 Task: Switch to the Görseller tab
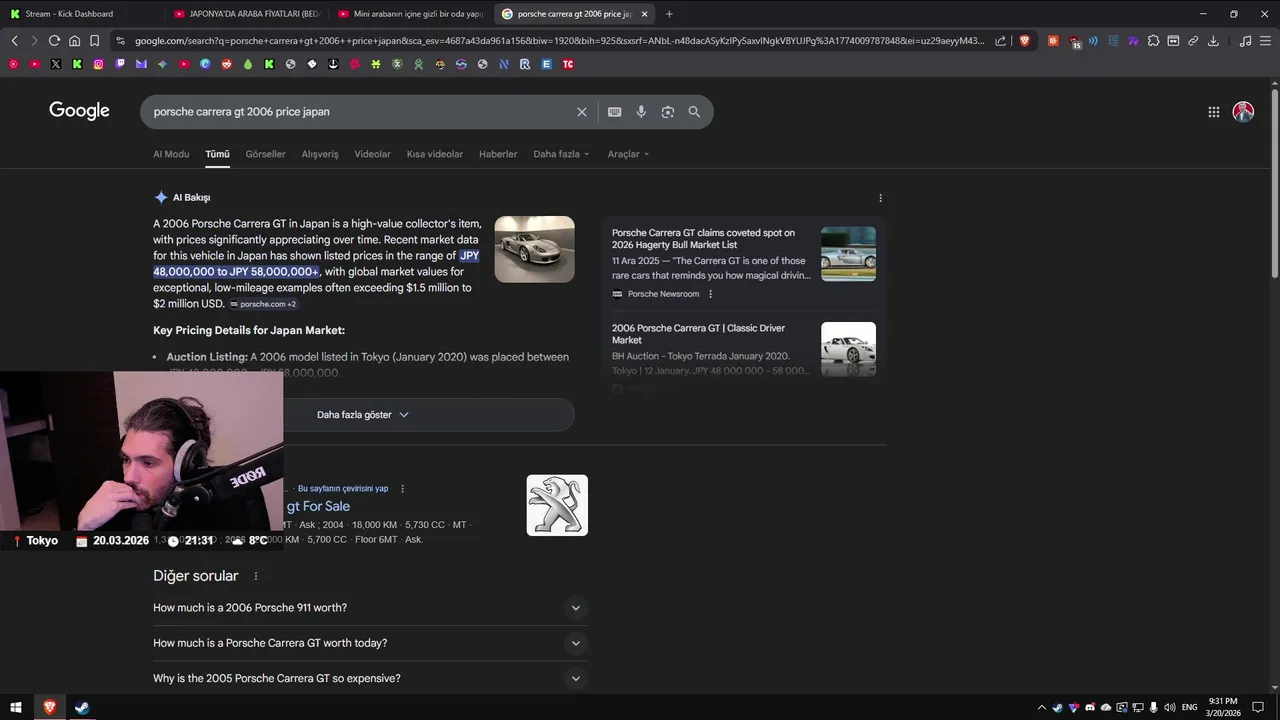click(265, 154)
